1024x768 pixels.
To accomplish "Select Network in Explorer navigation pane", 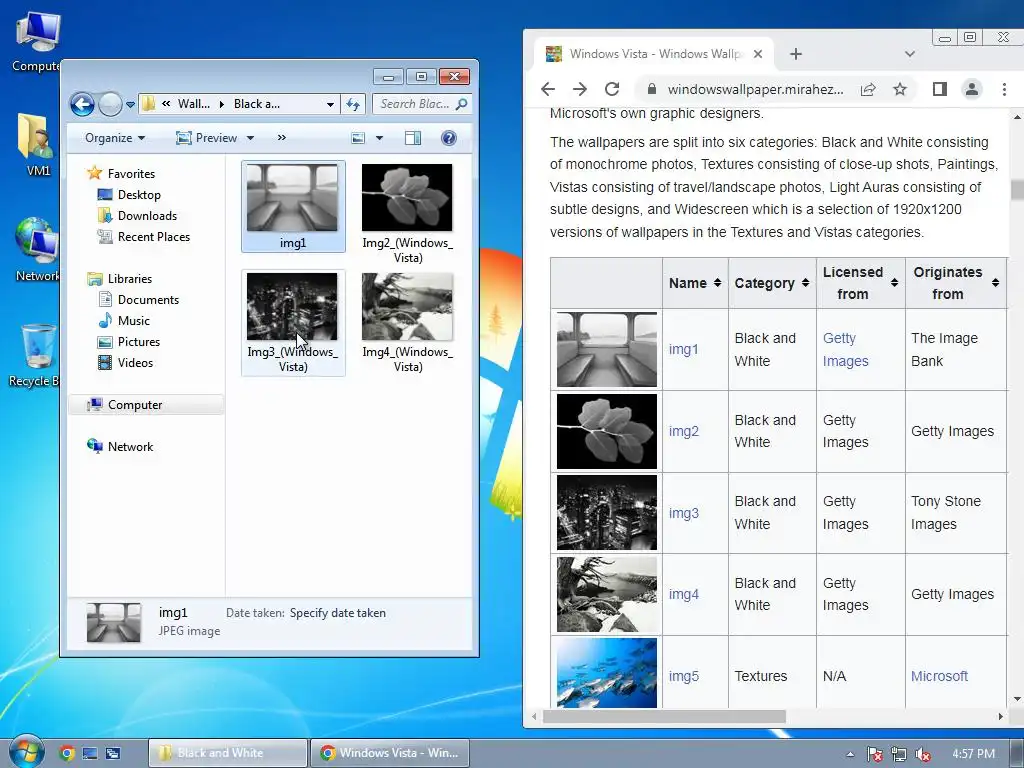I will pyautogui.click(x=130, y=447).
